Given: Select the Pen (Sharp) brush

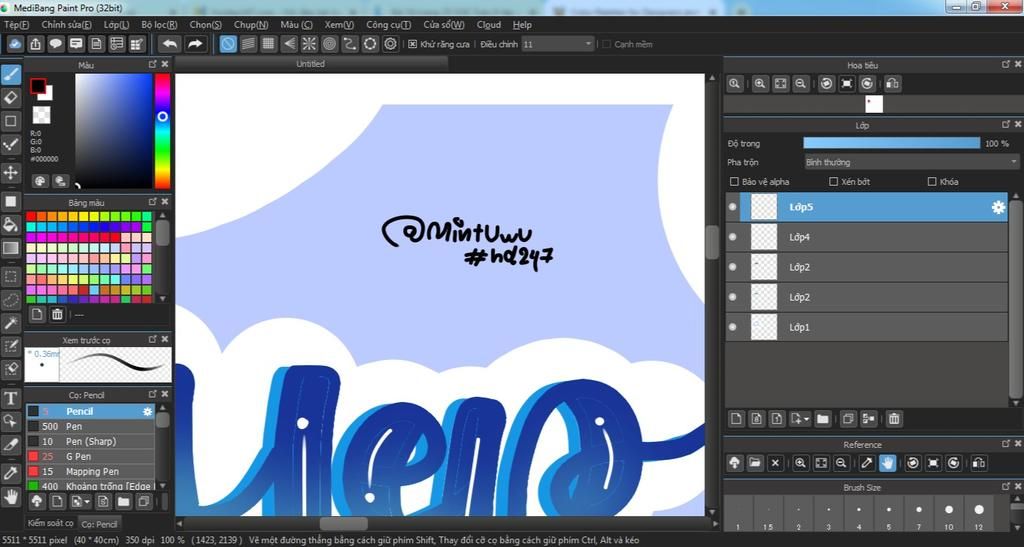Looking at the screenshot, I should [x=90, y=441].
